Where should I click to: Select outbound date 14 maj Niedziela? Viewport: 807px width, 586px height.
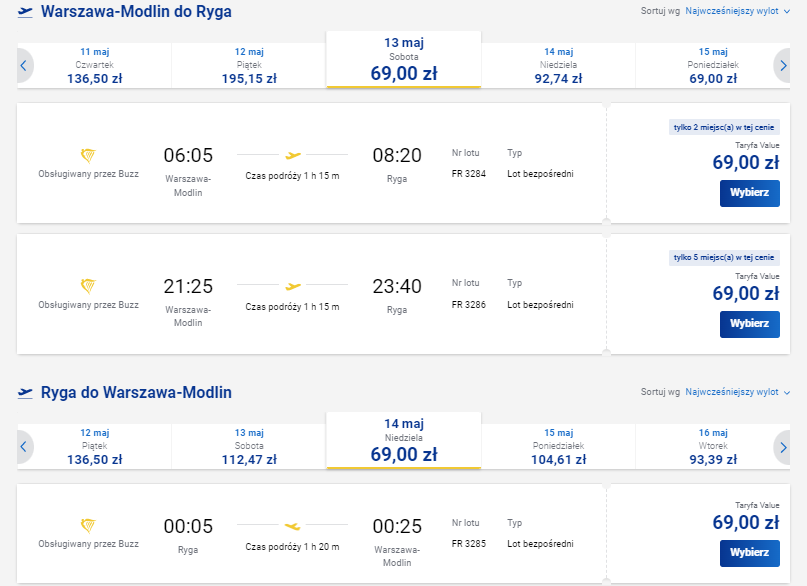coord(558,65)
